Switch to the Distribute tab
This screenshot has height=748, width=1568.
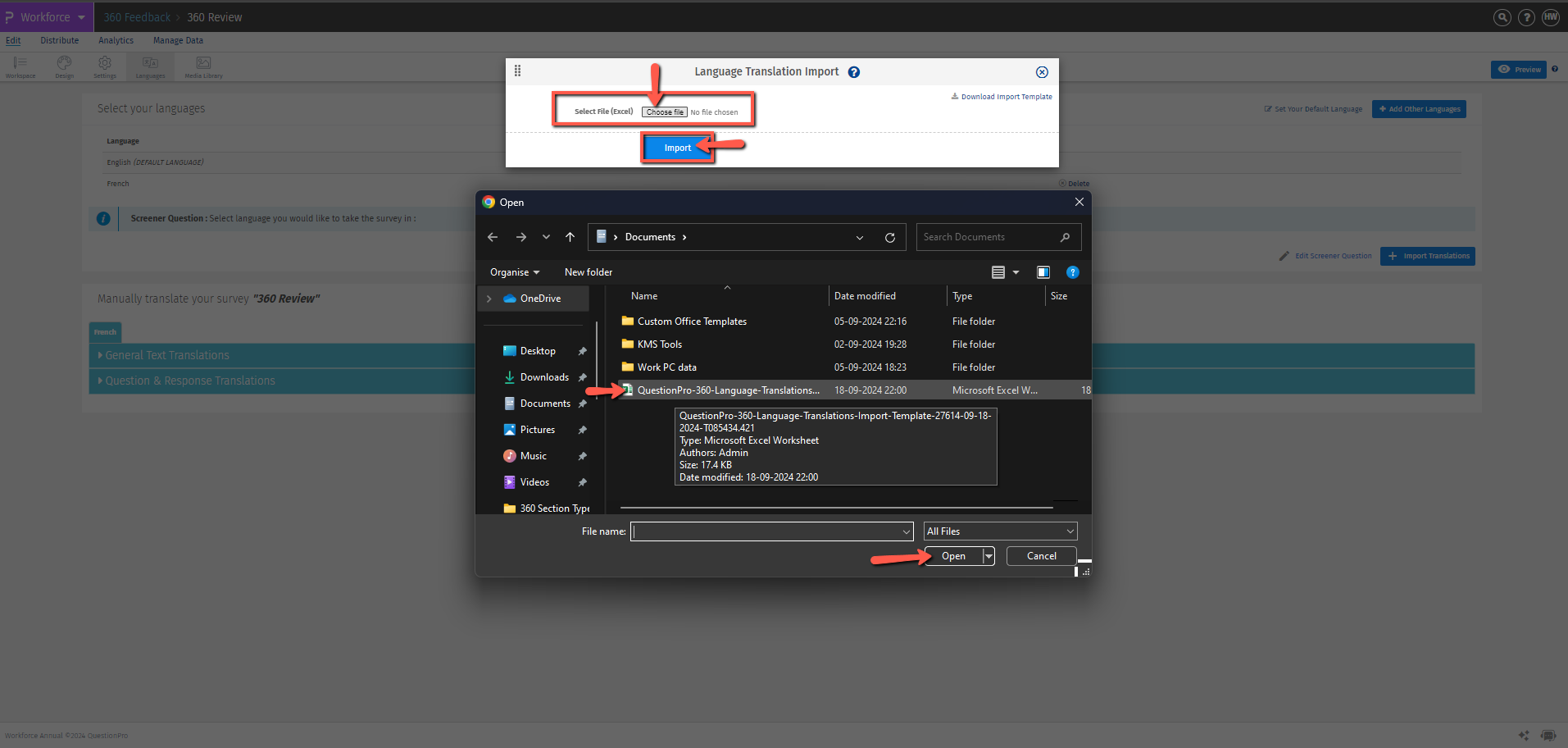click(59, 40)
